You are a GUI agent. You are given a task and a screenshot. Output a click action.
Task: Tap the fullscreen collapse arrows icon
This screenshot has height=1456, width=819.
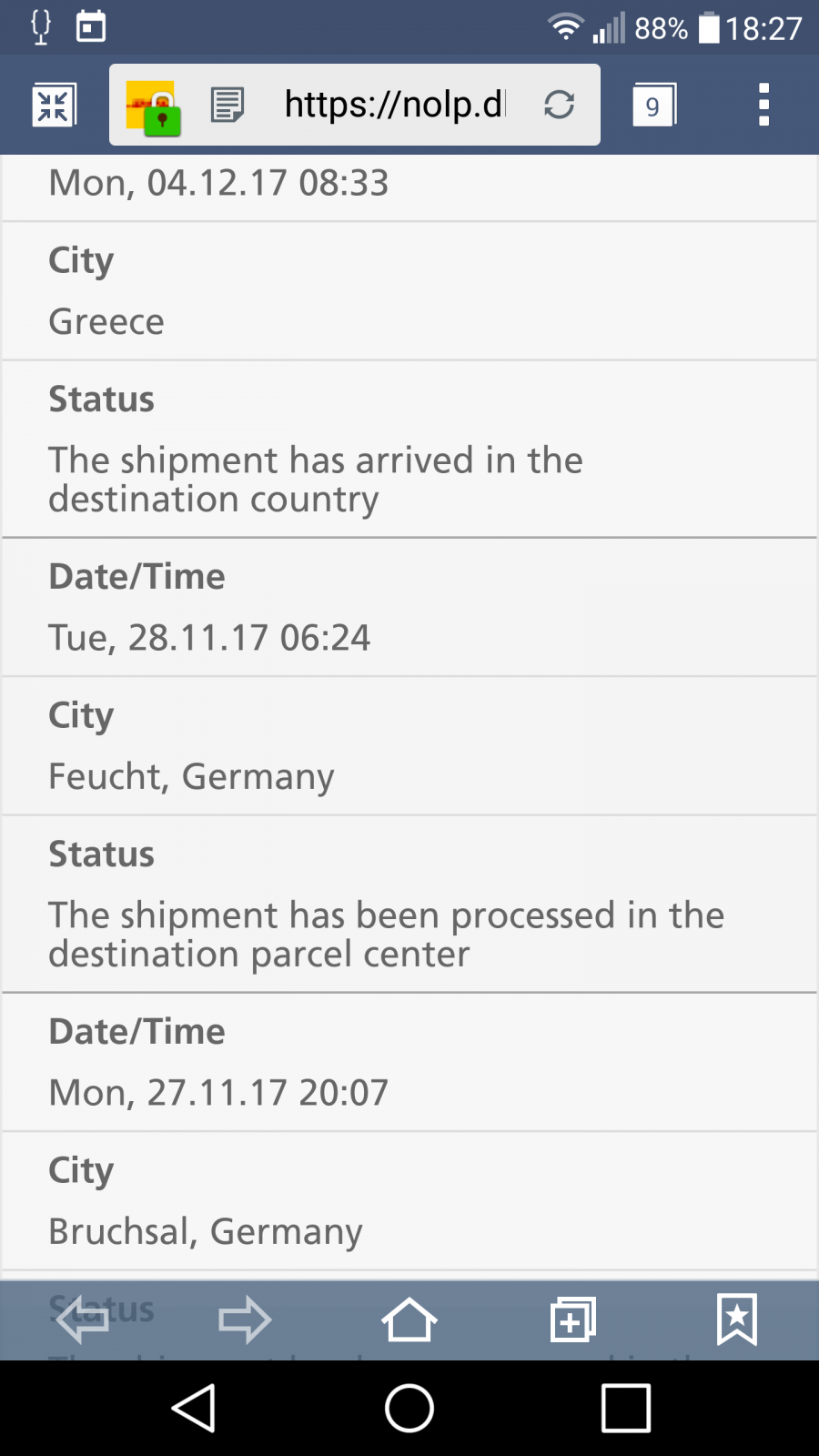[x=54, y=105]
